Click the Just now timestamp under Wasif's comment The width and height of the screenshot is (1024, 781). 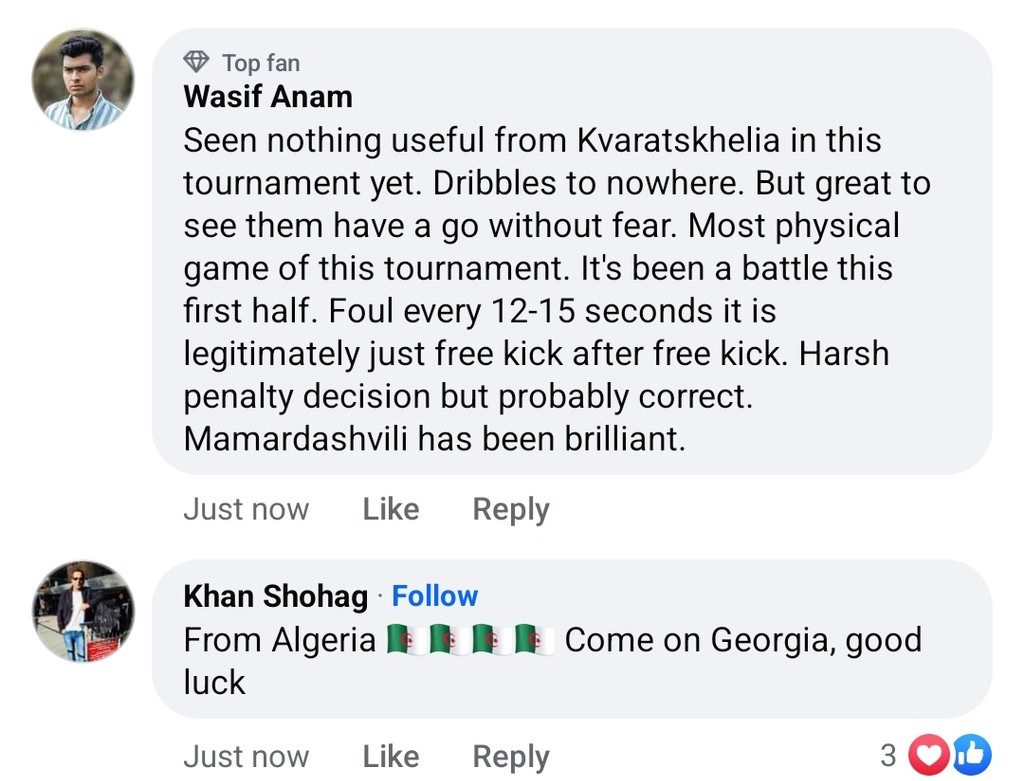click(x=246, y=509)
